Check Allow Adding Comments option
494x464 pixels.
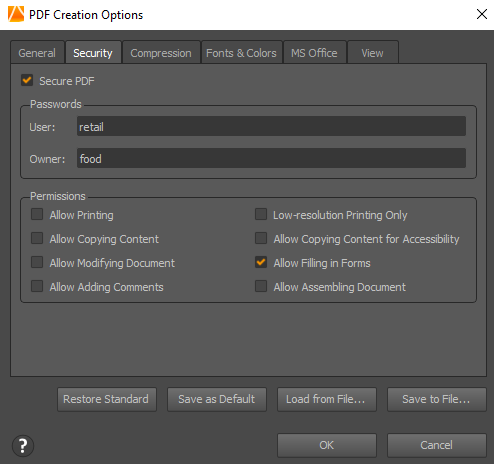(37, 286)
